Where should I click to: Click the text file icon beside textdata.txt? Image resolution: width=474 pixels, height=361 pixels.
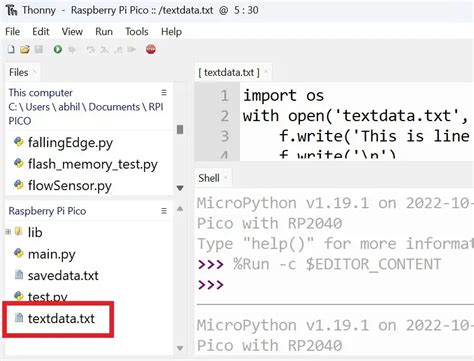click(19, 318)
